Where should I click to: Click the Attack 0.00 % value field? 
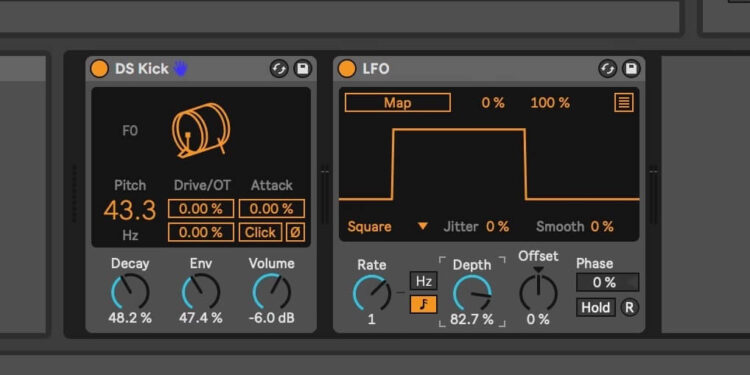pos(272,209)
